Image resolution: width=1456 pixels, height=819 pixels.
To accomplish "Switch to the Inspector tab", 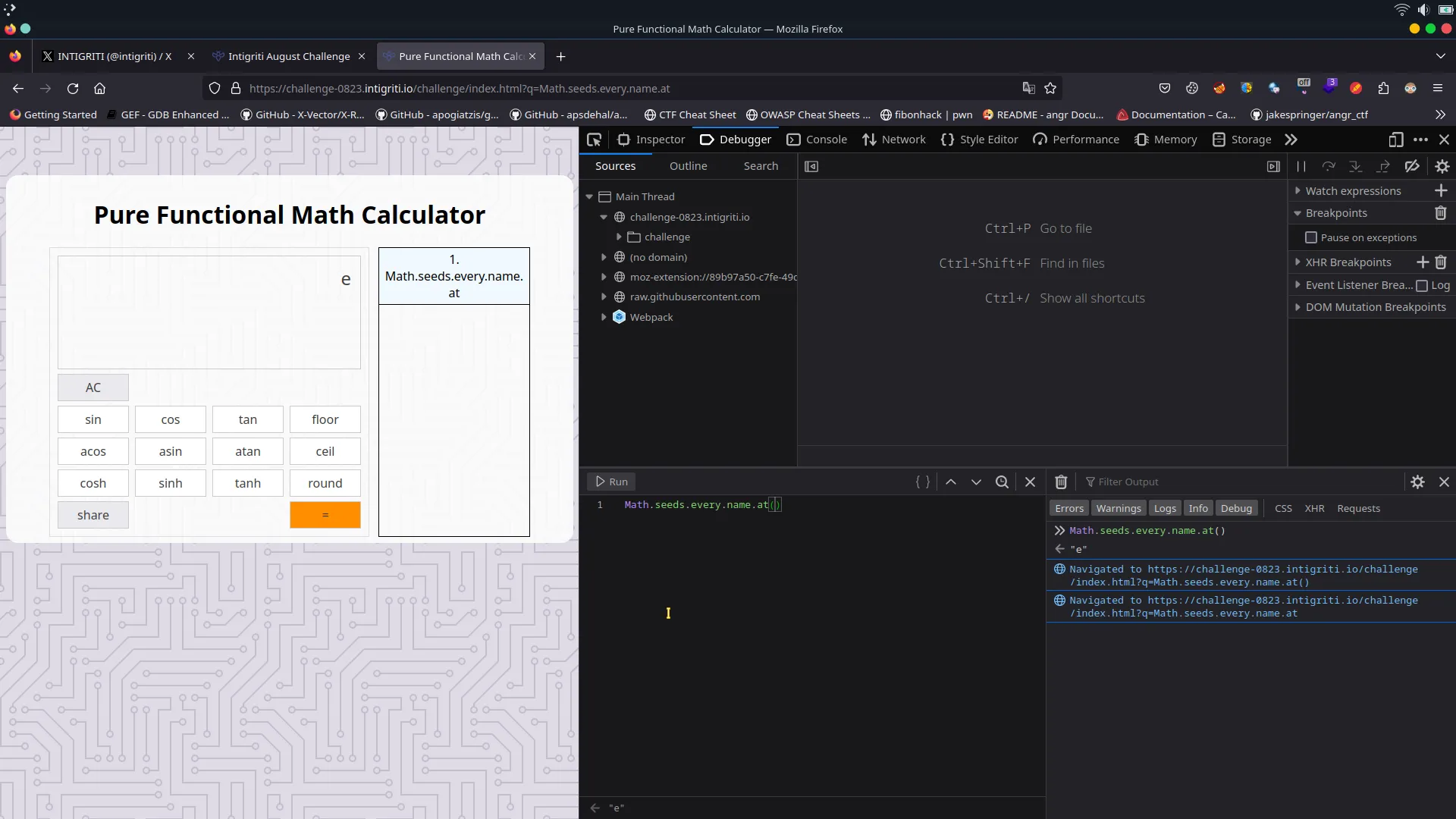I will pyautogui.click(x=651, y=140).
